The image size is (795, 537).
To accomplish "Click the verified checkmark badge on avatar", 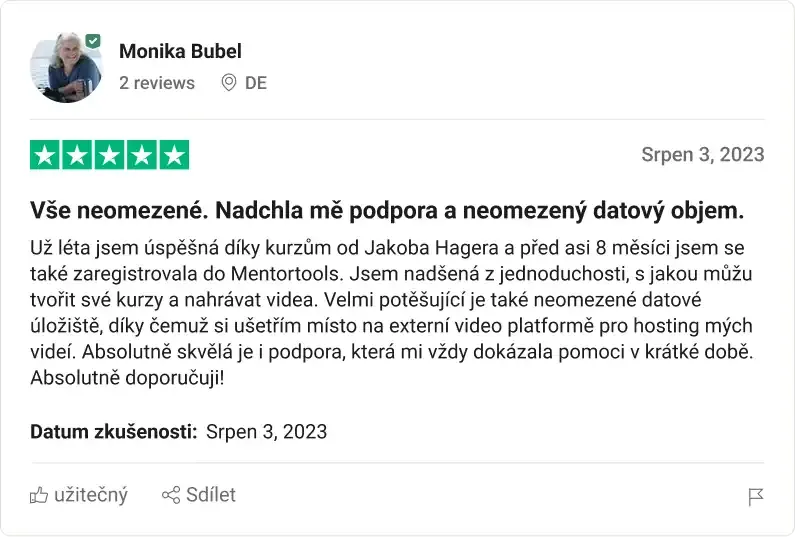I will click(x=93, y=41).
